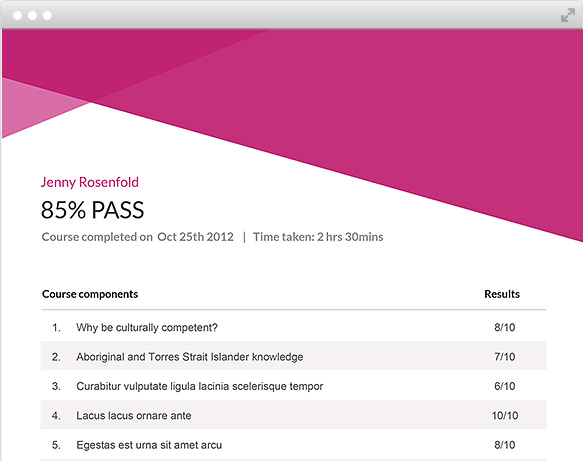The width and height of the screenshot is (583, 461).
Task: Click row number 5. in the table
Action: coord(56,445)
